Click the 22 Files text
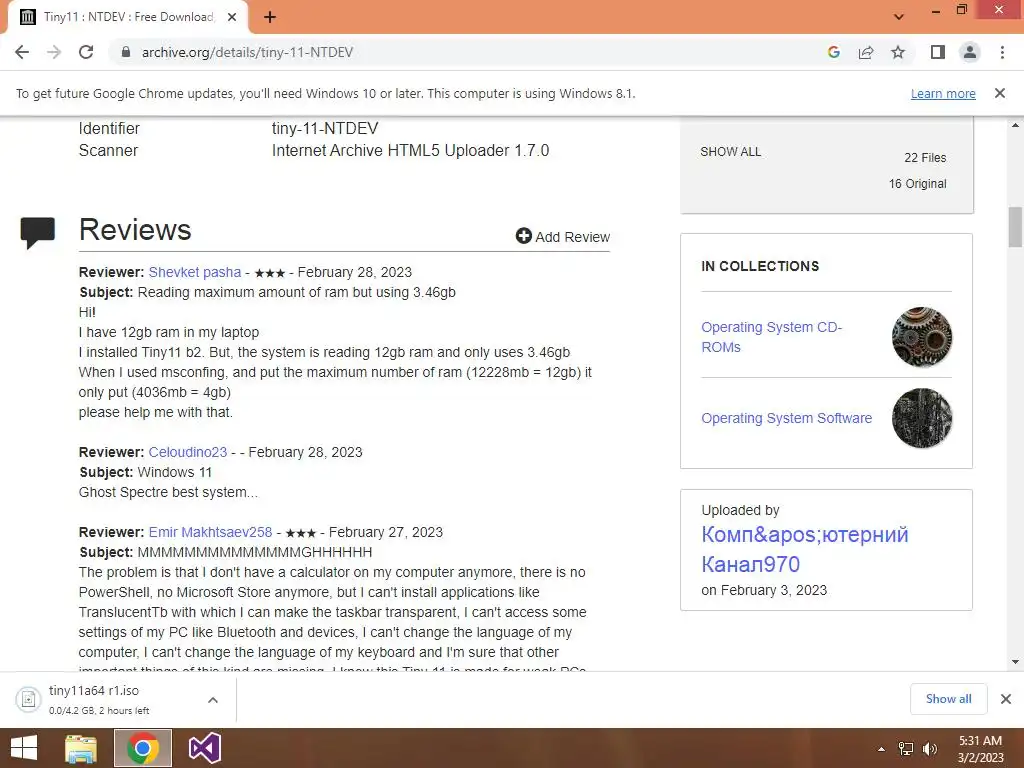 click(x=925, y=157)
